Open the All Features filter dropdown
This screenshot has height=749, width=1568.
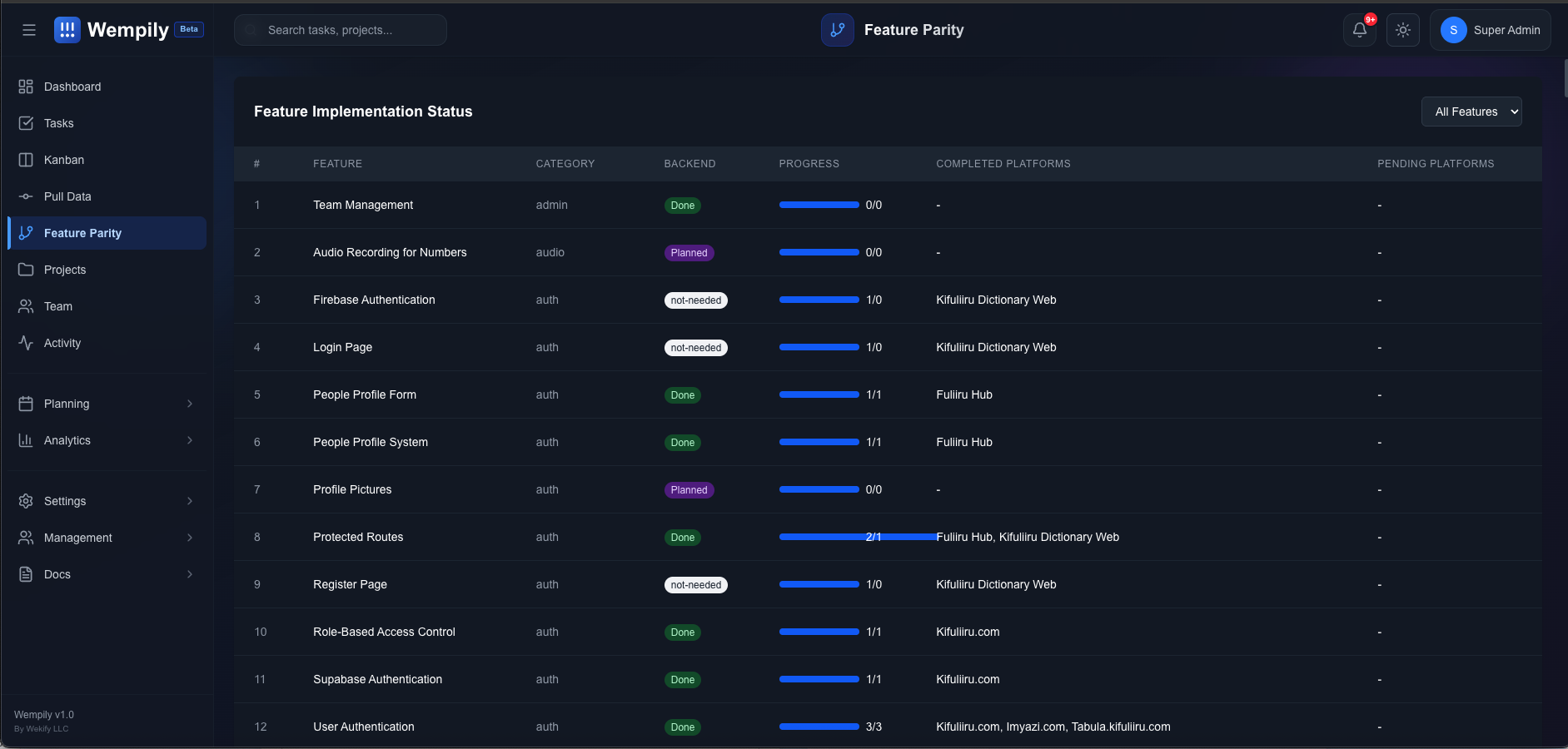click(1471, 112)
